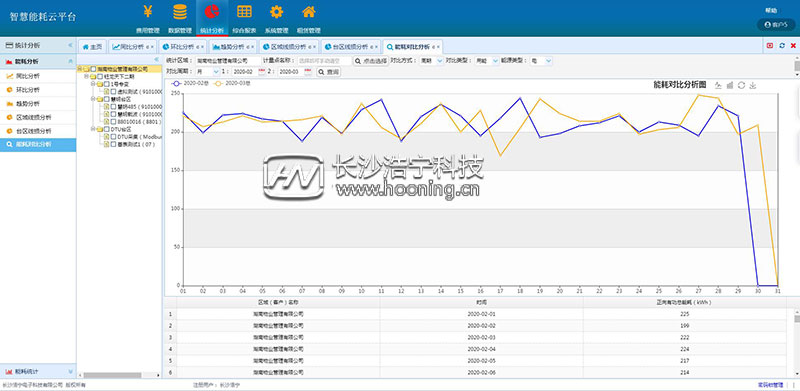Image resolution: width=800 pixels, height=391 pixels.
Task: Close the 同比分析 tab
Action: tap(152, 47)
